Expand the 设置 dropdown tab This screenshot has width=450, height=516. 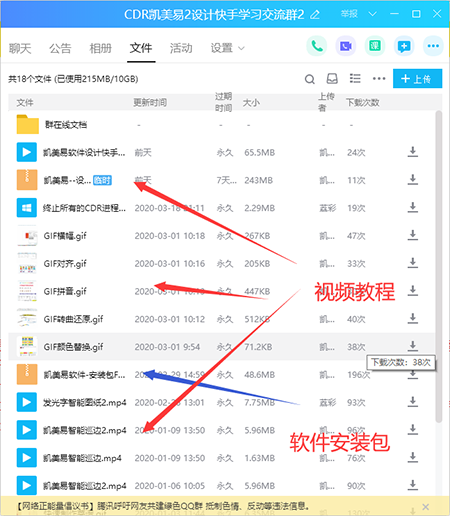[x=227, y=48]
